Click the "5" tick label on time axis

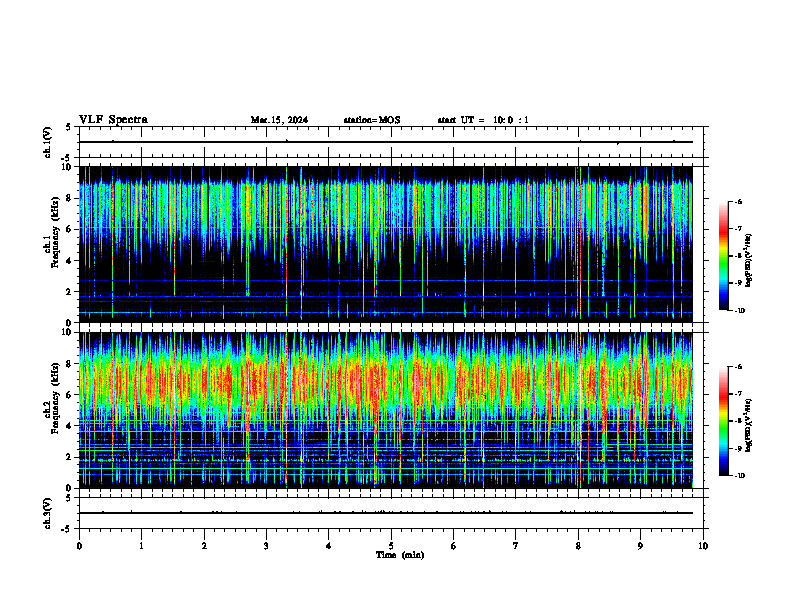click(391, 546)
